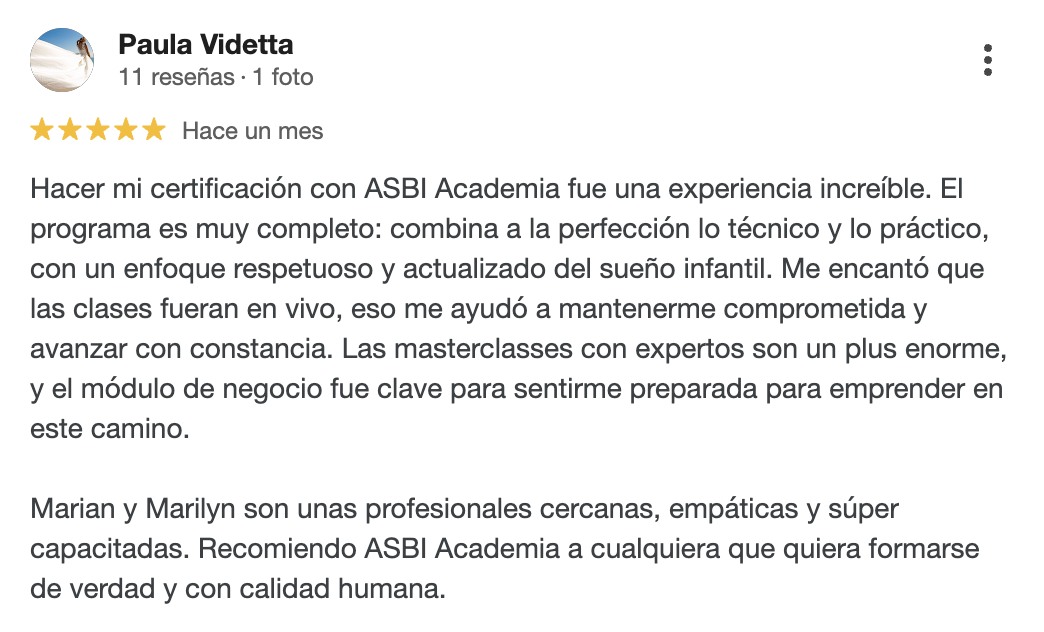Select the fourth rating star
Image resolution: width=1044 pixels, height=632 pixels.
pos(125,130)
